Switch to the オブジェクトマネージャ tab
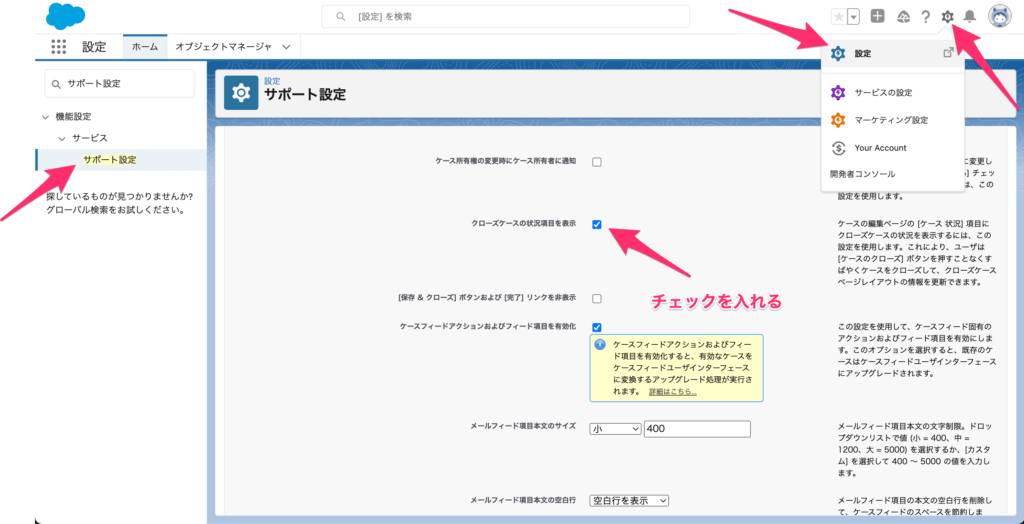The image size is (1024, 524). (x=223, y=47)
